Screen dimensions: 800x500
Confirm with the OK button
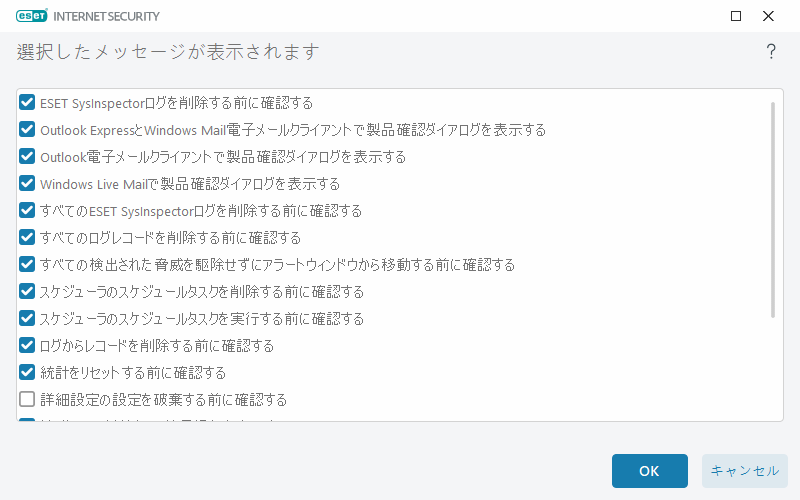point(649,471)
